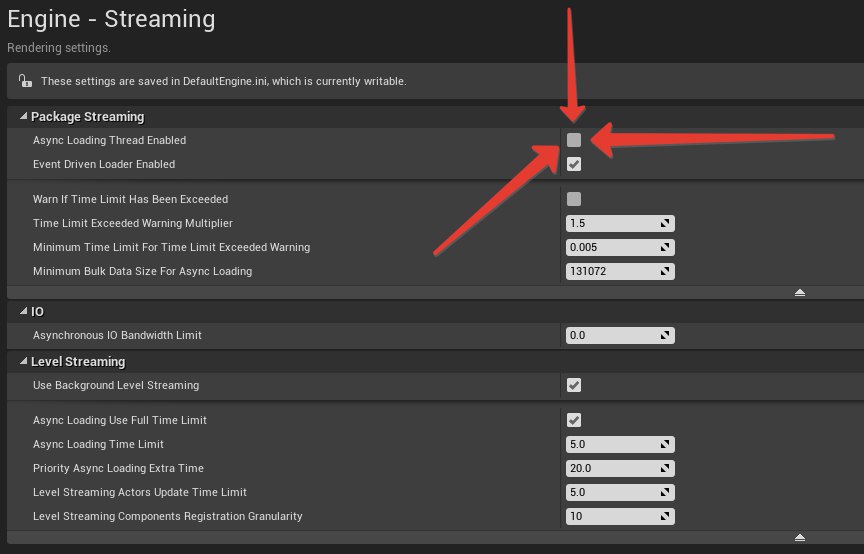Click the spin arrow icon in the Minimum Bulk Data Size field

point(665,271)
